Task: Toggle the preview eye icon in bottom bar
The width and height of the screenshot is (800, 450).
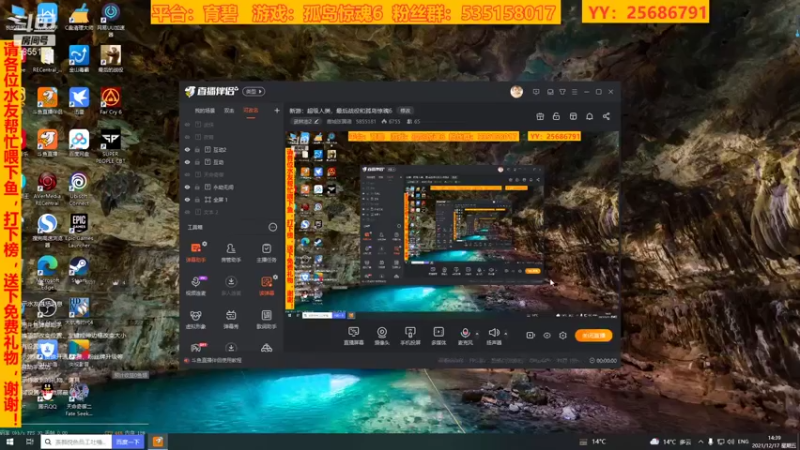Action: coord(547,335)
